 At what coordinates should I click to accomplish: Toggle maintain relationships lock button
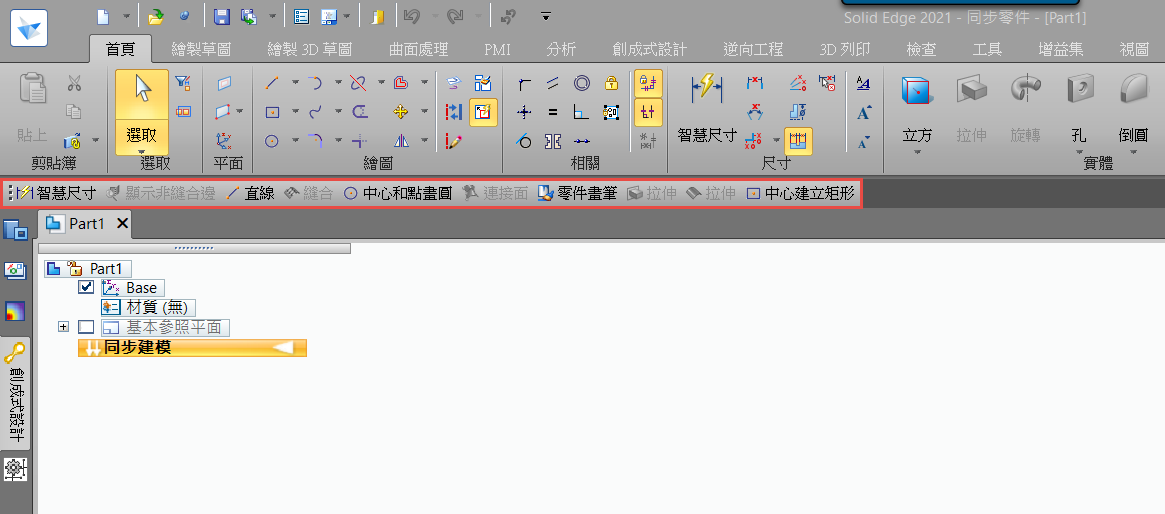pos(648,83)
